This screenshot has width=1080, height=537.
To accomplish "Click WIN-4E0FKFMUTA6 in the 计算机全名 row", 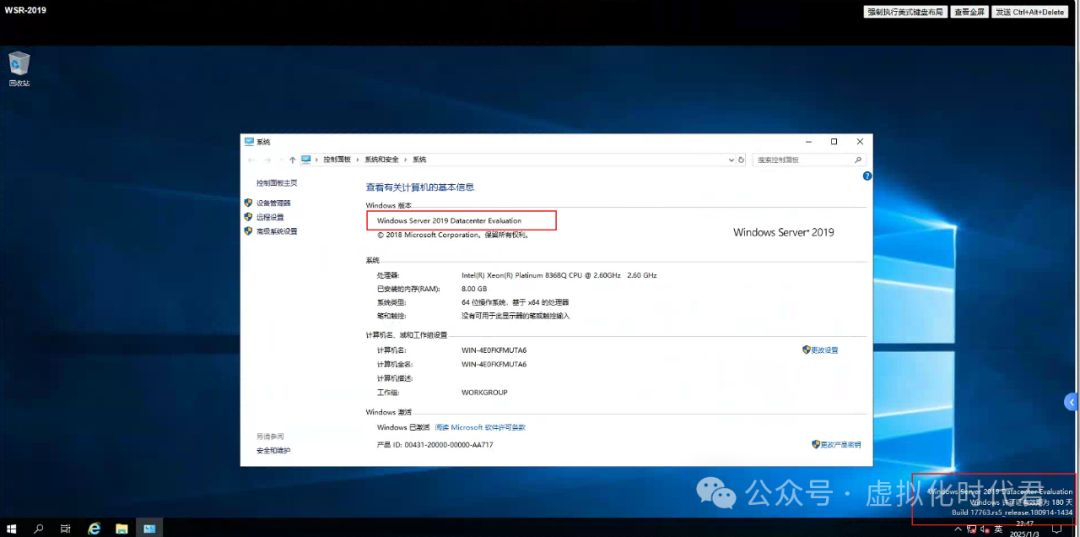I will 494,364.
